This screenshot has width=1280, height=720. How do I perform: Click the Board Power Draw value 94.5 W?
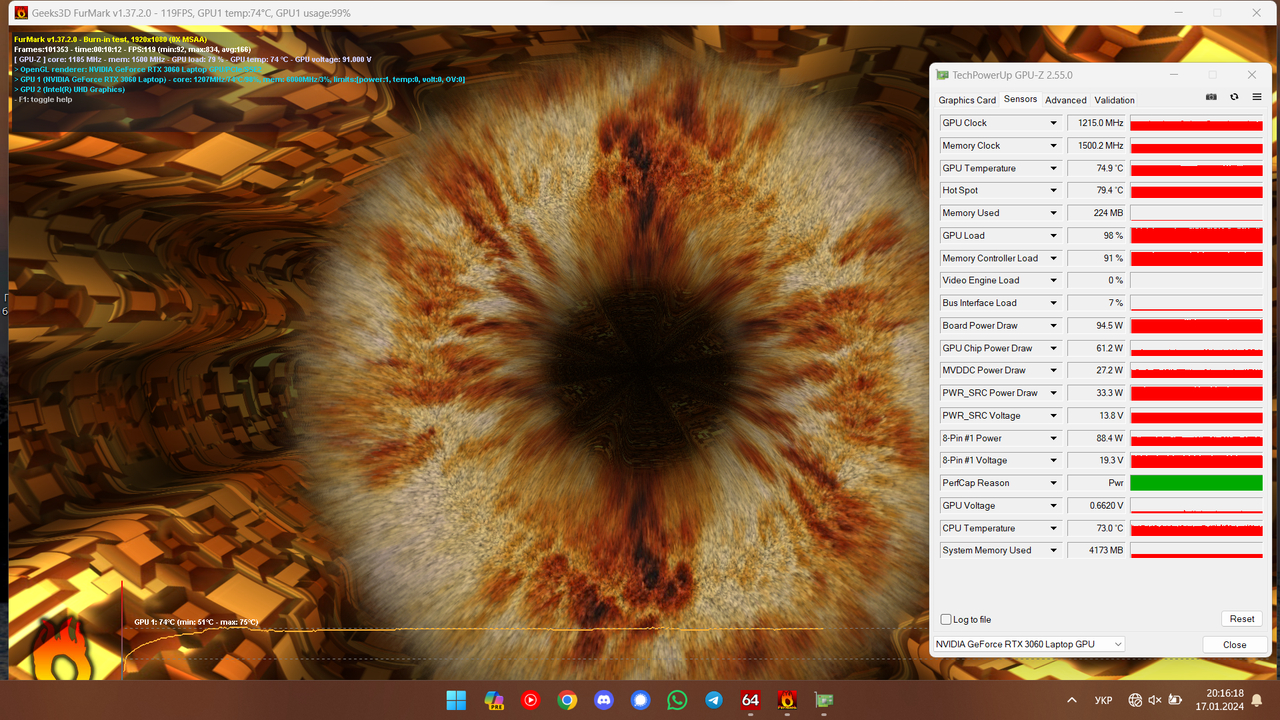(x=1097, y=326)
